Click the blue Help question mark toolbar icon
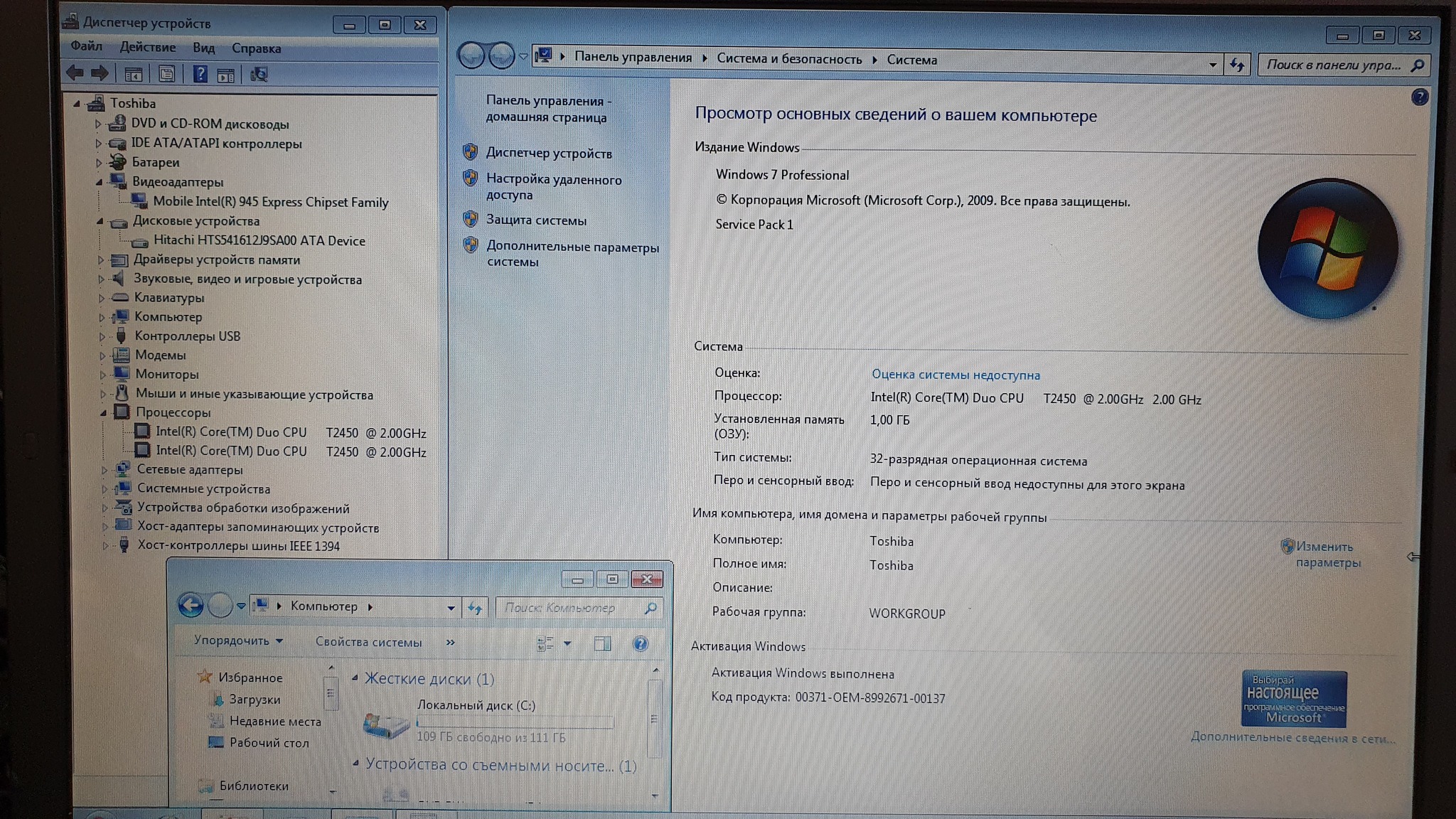 (200, 74)
